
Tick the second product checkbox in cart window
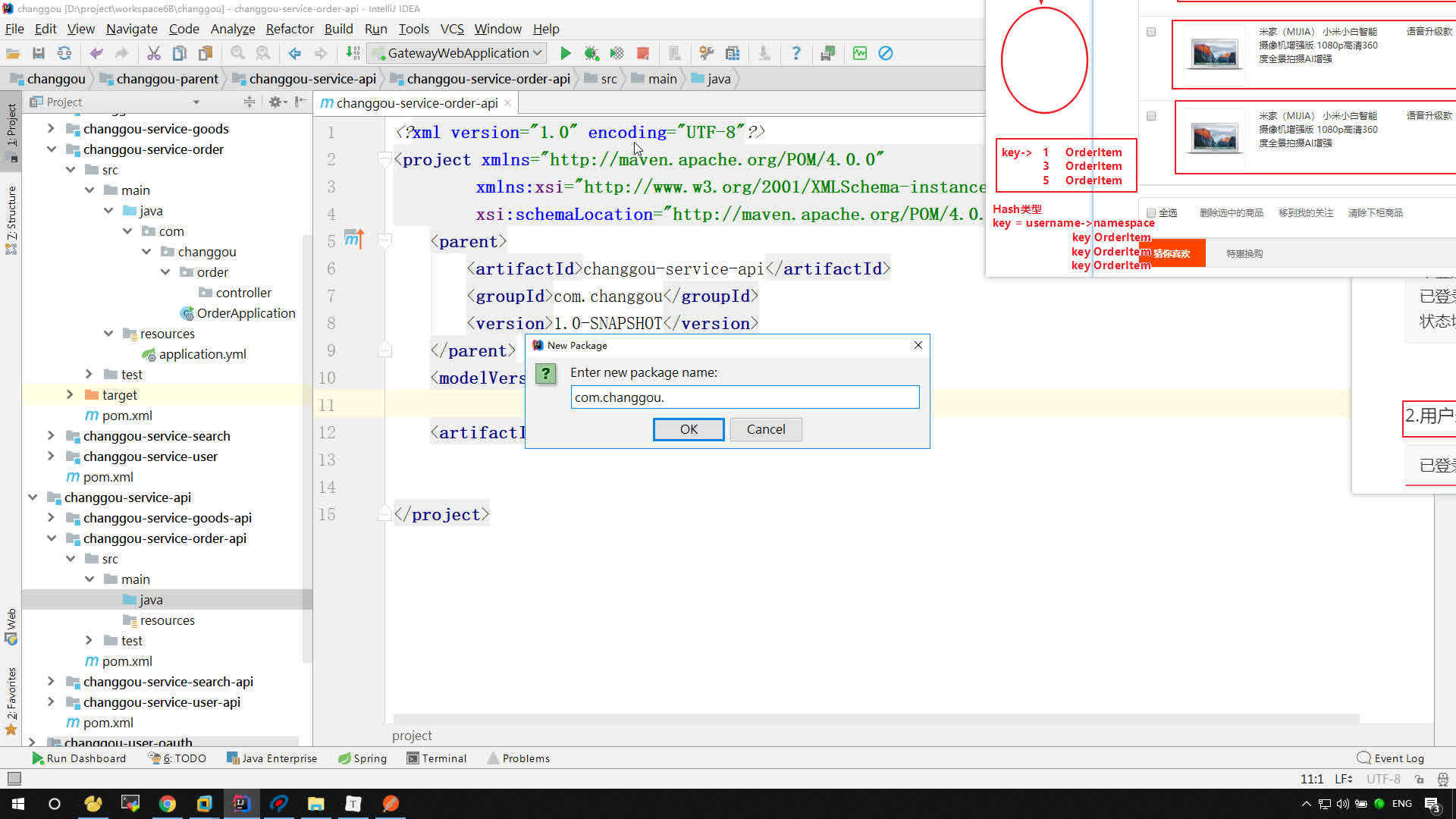pyautogui.click(x=1151, y=116)
